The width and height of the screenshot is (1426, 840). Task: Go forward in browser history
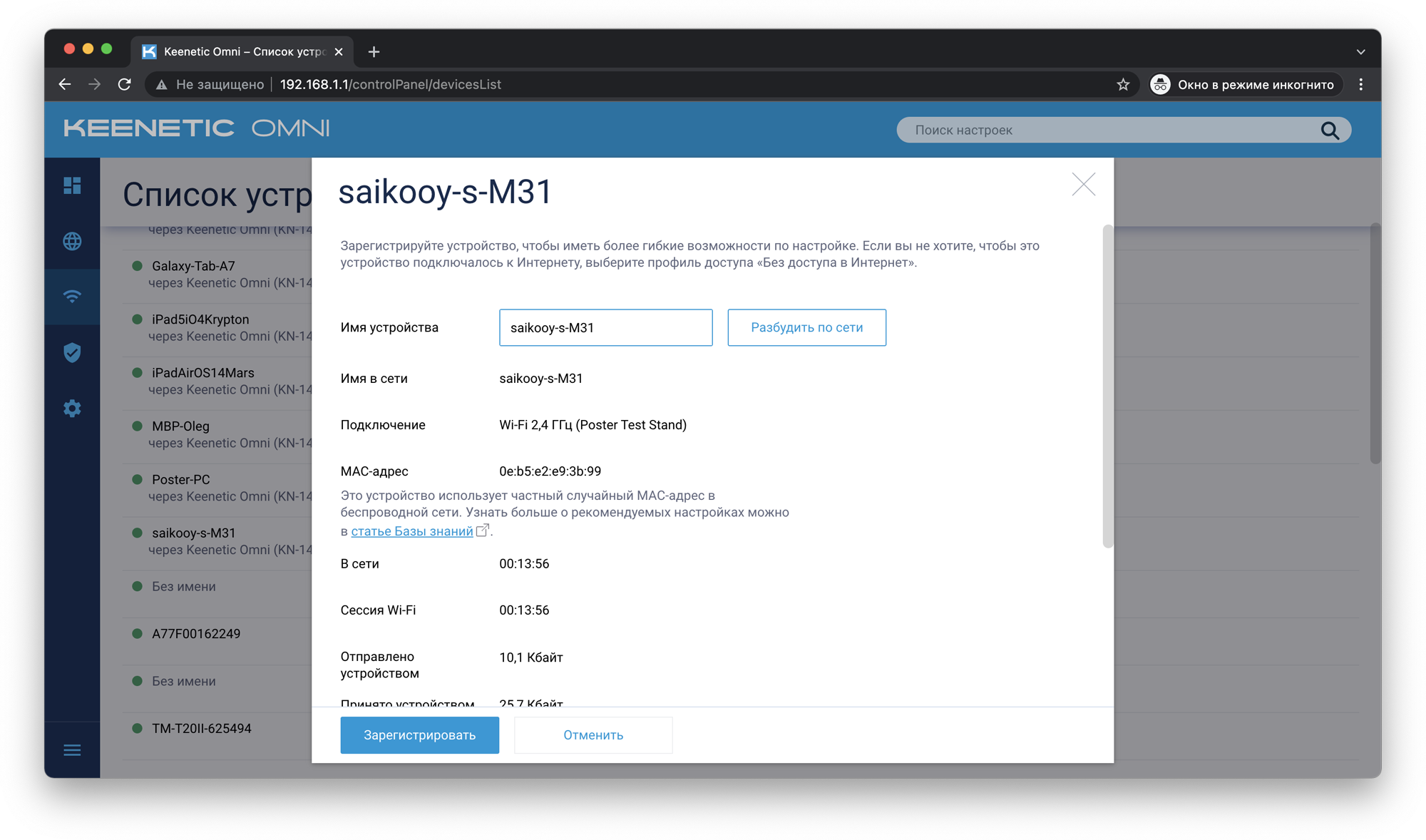95,85
